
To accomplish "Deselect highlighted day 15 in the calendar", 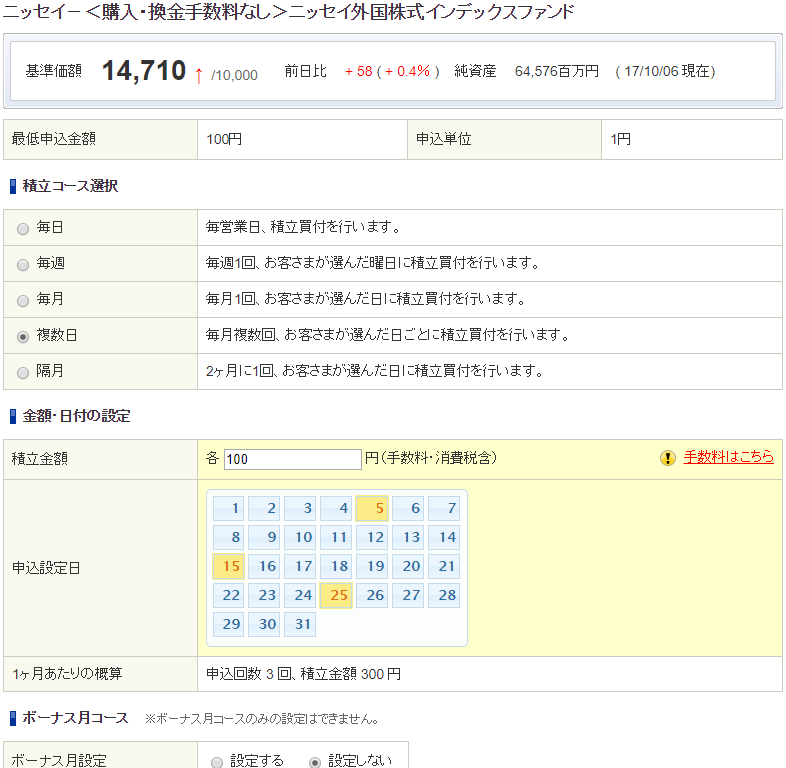I will coord(229,566).
